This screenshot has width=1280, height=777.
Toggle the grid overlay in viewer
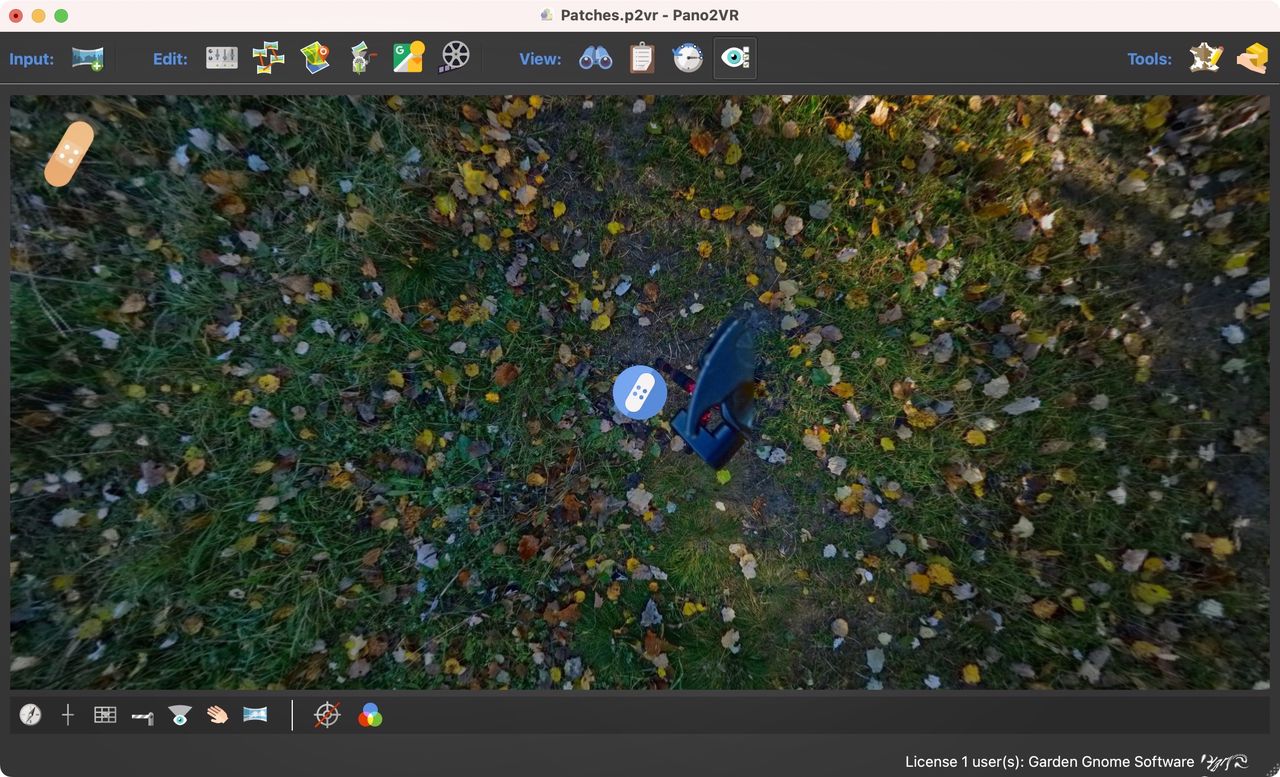tap(105, 715)
